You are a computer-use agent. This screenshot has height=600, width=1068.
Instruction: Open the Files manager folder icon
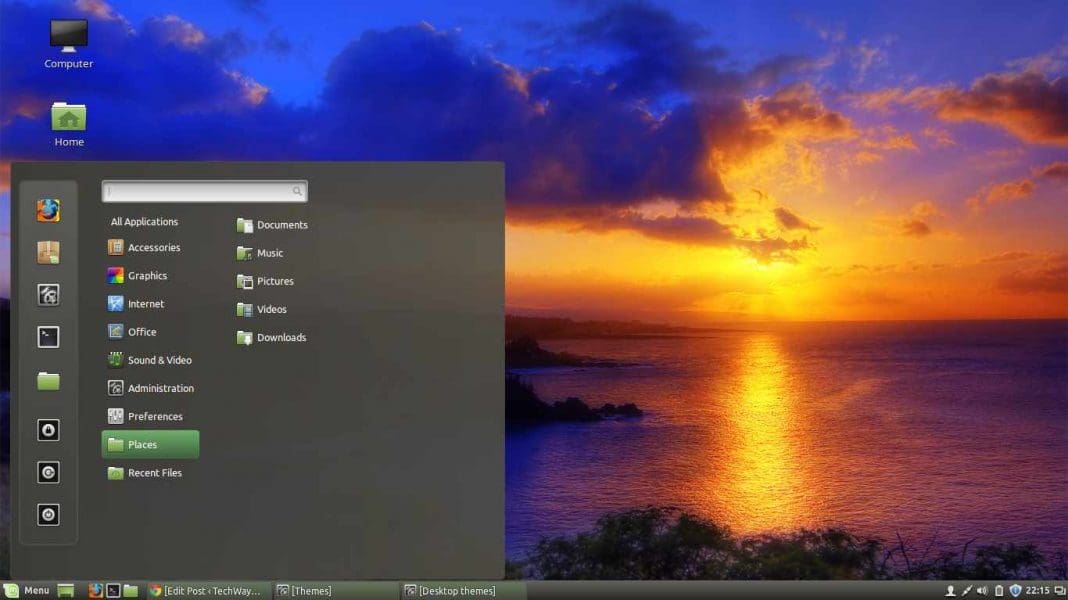click(x=47, y=380)
